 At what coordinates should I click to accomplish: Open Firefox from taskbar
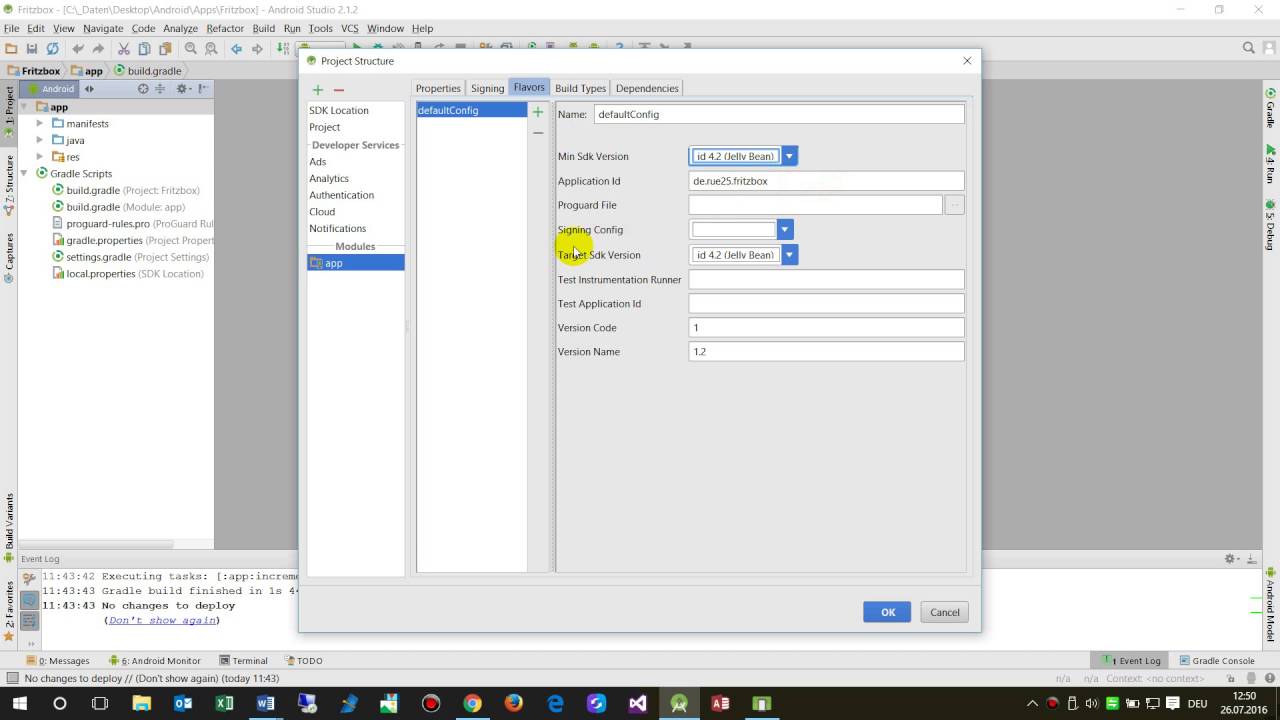coord(513,703)
